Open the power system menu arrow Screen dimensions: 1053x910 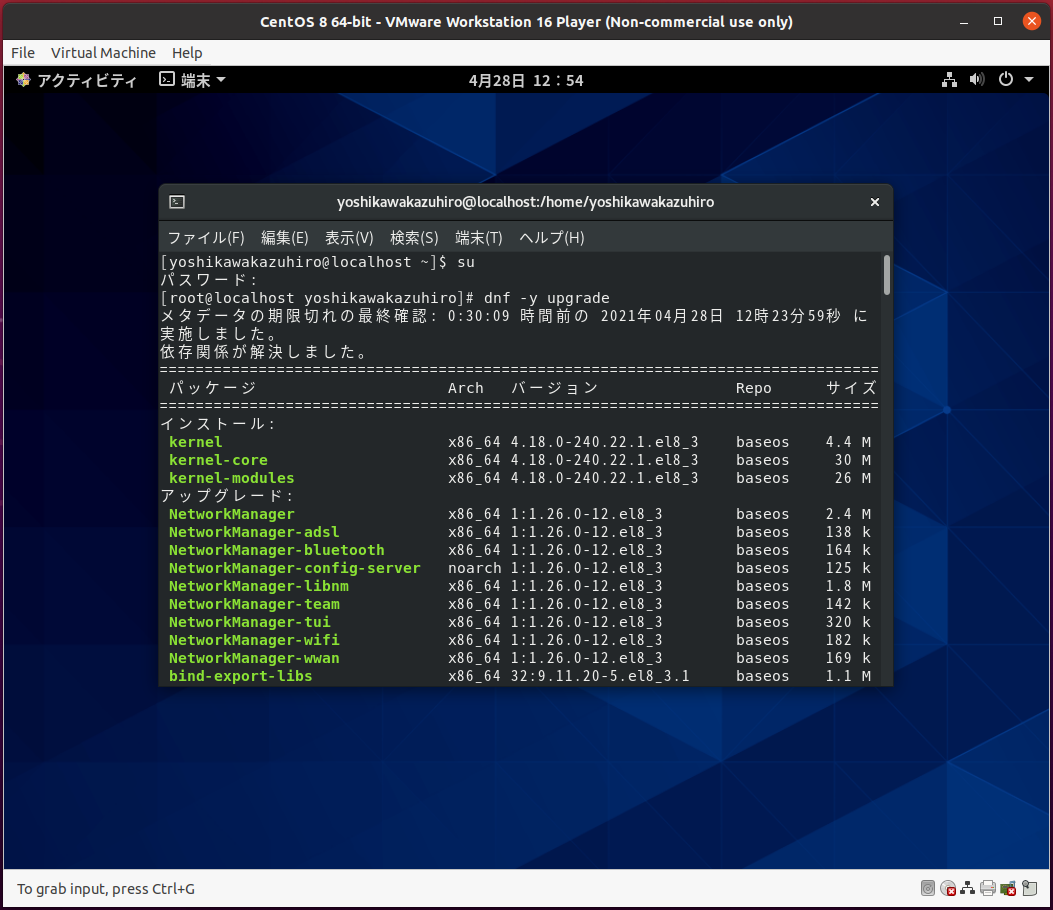click(x=1029, y=80)
